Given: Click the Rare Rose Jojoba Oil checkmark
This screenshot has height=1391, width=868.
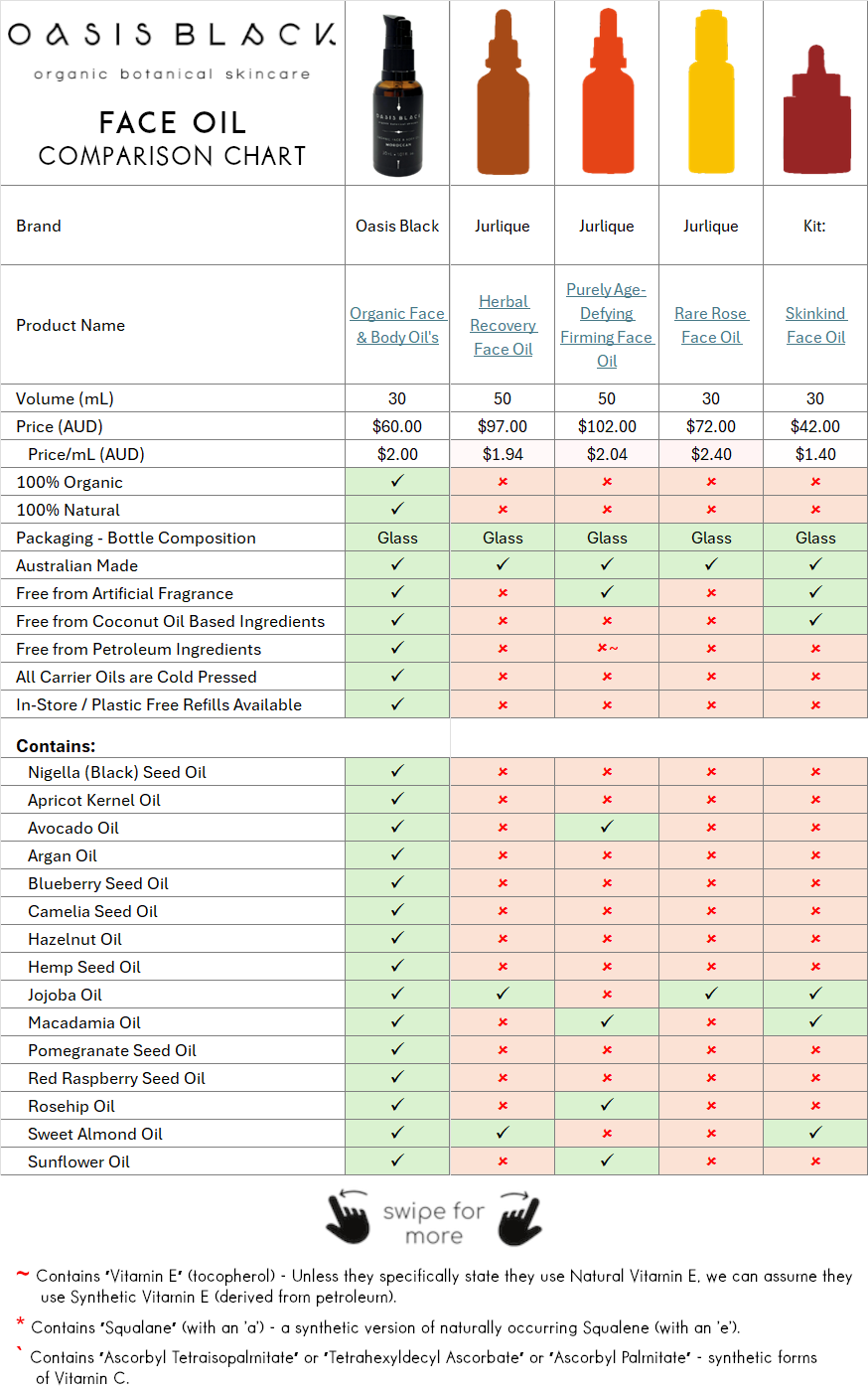Looking at the screenshot, I should 711,994.
